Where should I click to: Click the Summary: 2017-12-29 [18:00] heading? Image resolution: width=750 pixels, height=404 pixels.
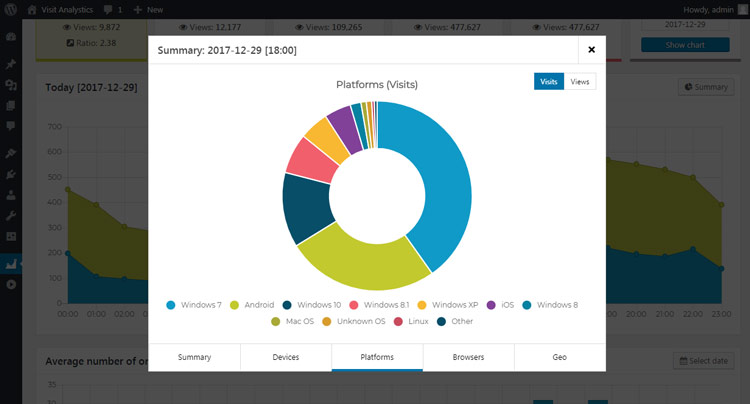click(x=227, y=50)
